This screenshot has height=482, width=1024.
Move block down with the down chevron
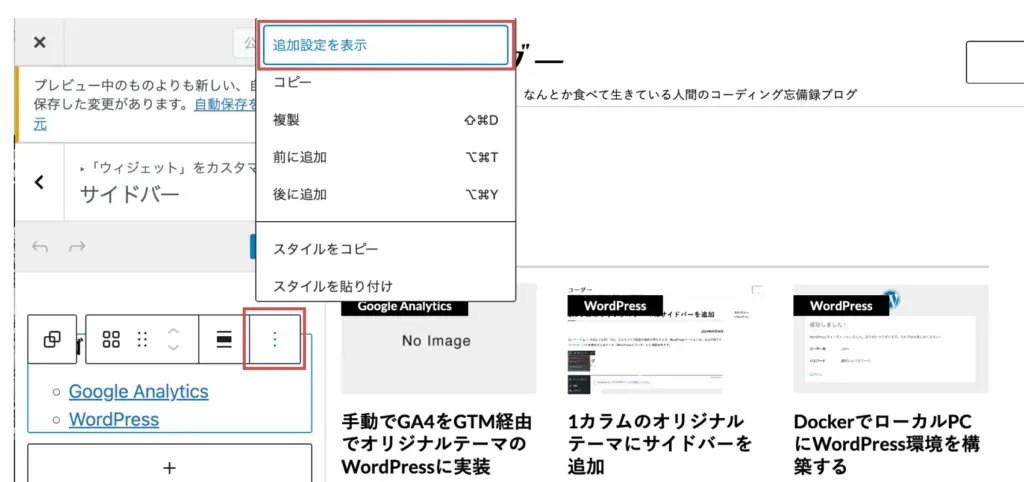coord(173,347)
